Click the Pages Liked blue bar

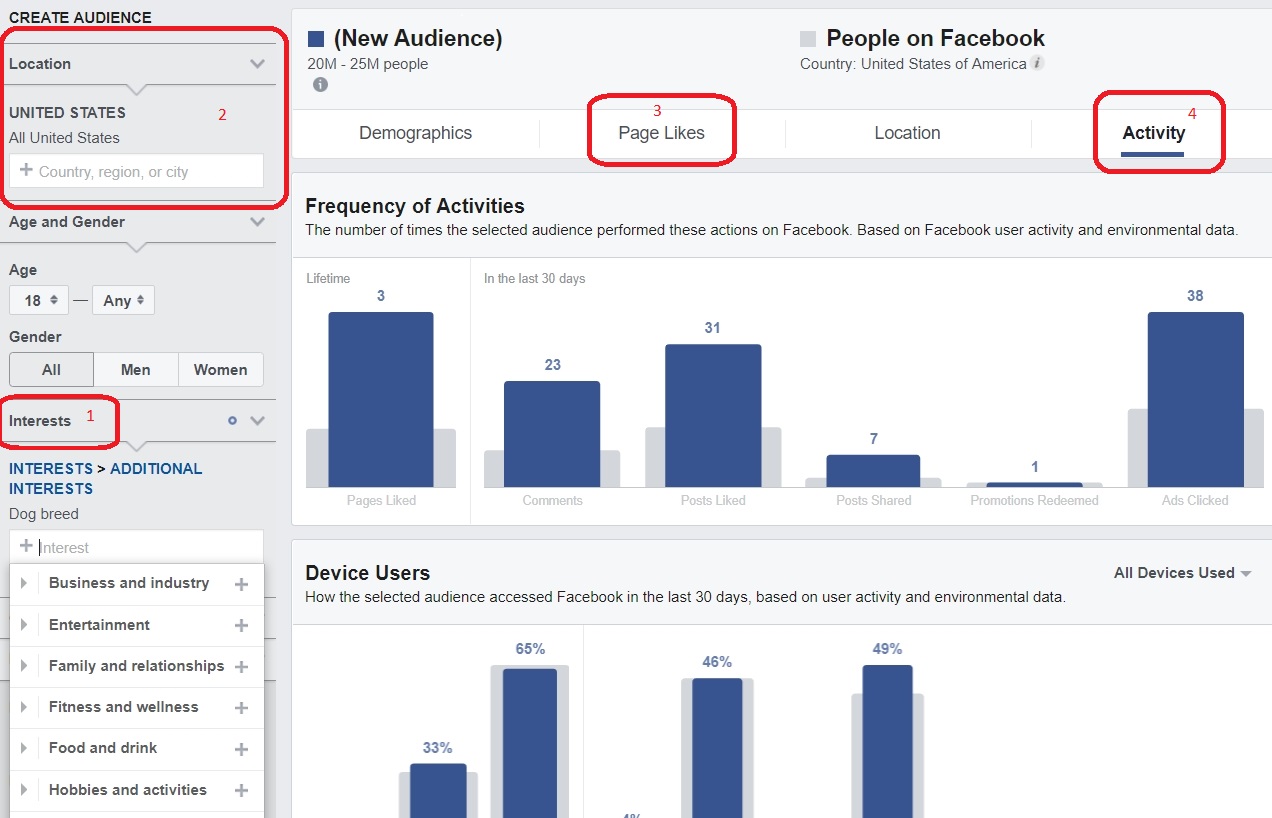381,400
